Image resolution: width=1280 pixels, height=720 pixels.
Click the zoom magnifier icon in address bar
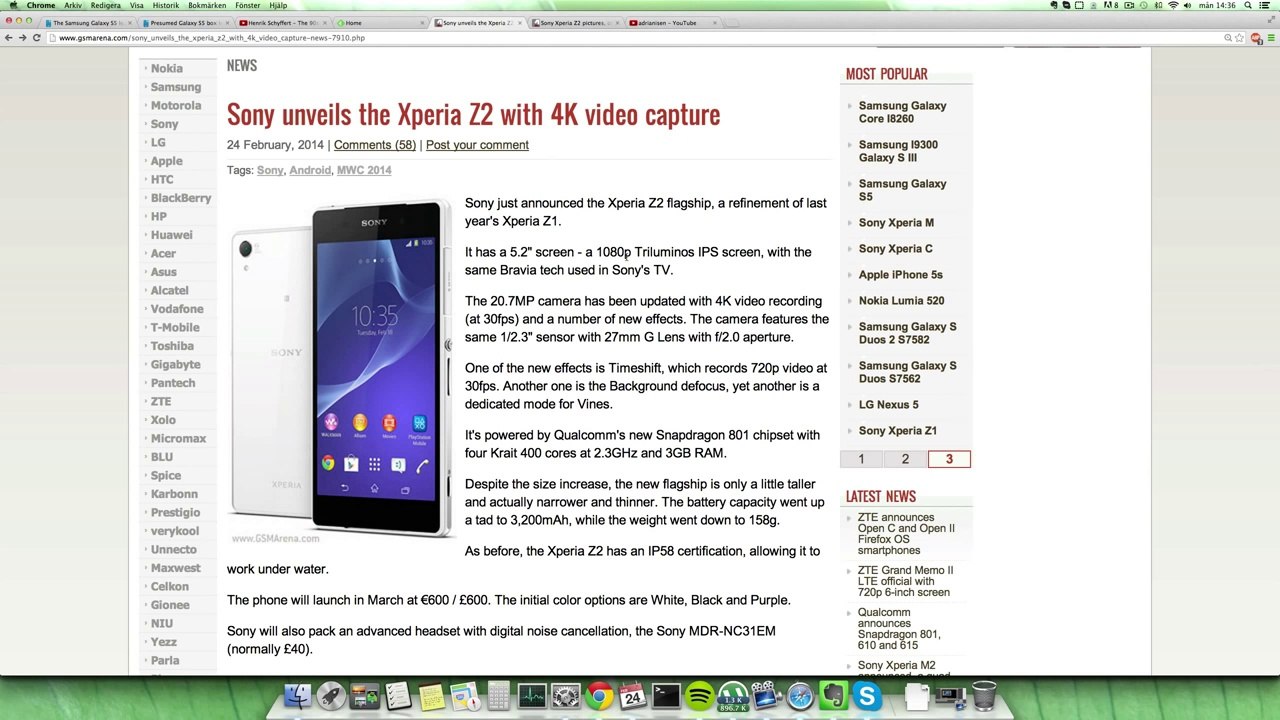point(1228,38)
